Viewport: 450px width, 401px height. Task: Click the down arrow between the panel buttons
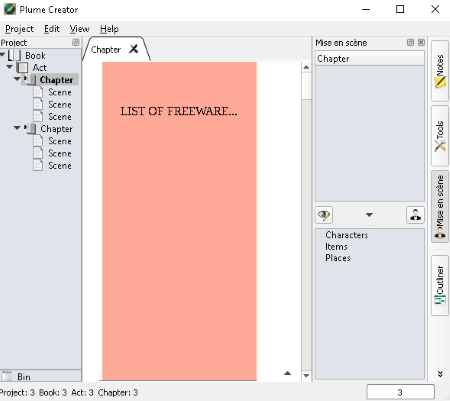click(369, 215)
